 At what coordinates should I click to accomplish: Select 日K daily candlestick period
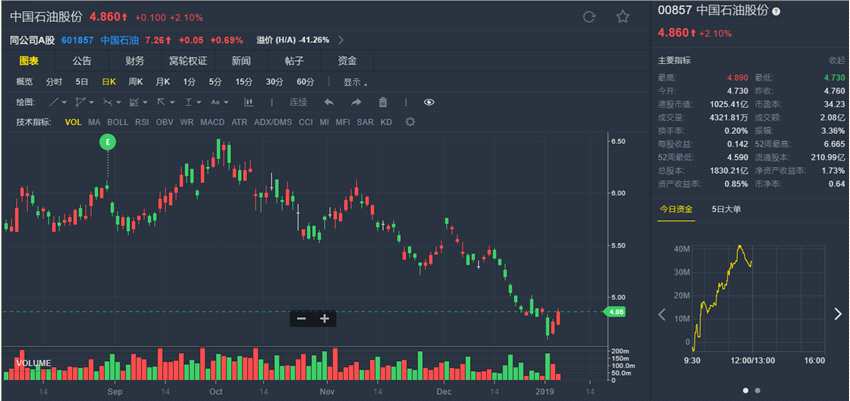(x=108, y=82)
